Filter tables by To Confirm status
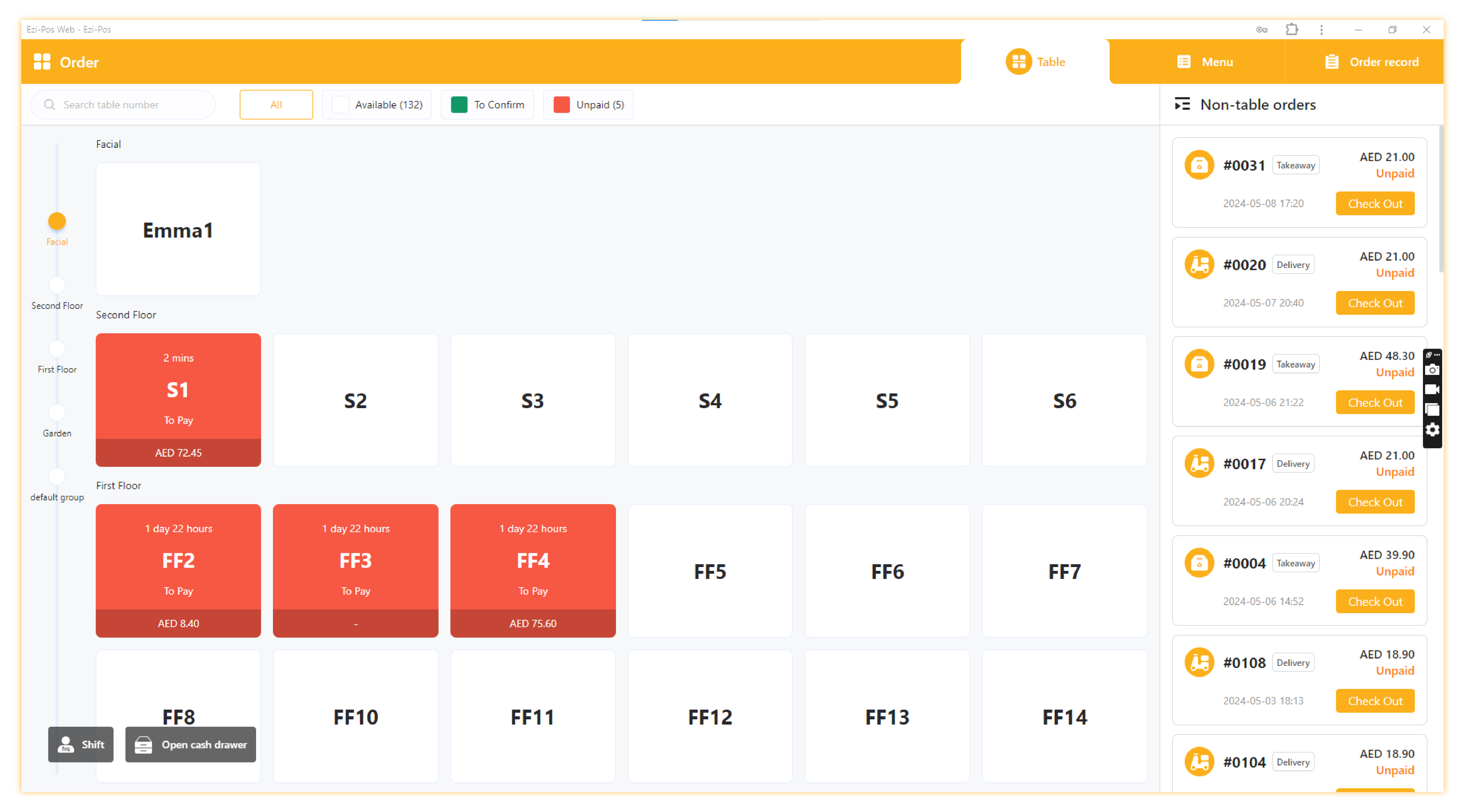1465x812 pixels. tap(487, 105)
